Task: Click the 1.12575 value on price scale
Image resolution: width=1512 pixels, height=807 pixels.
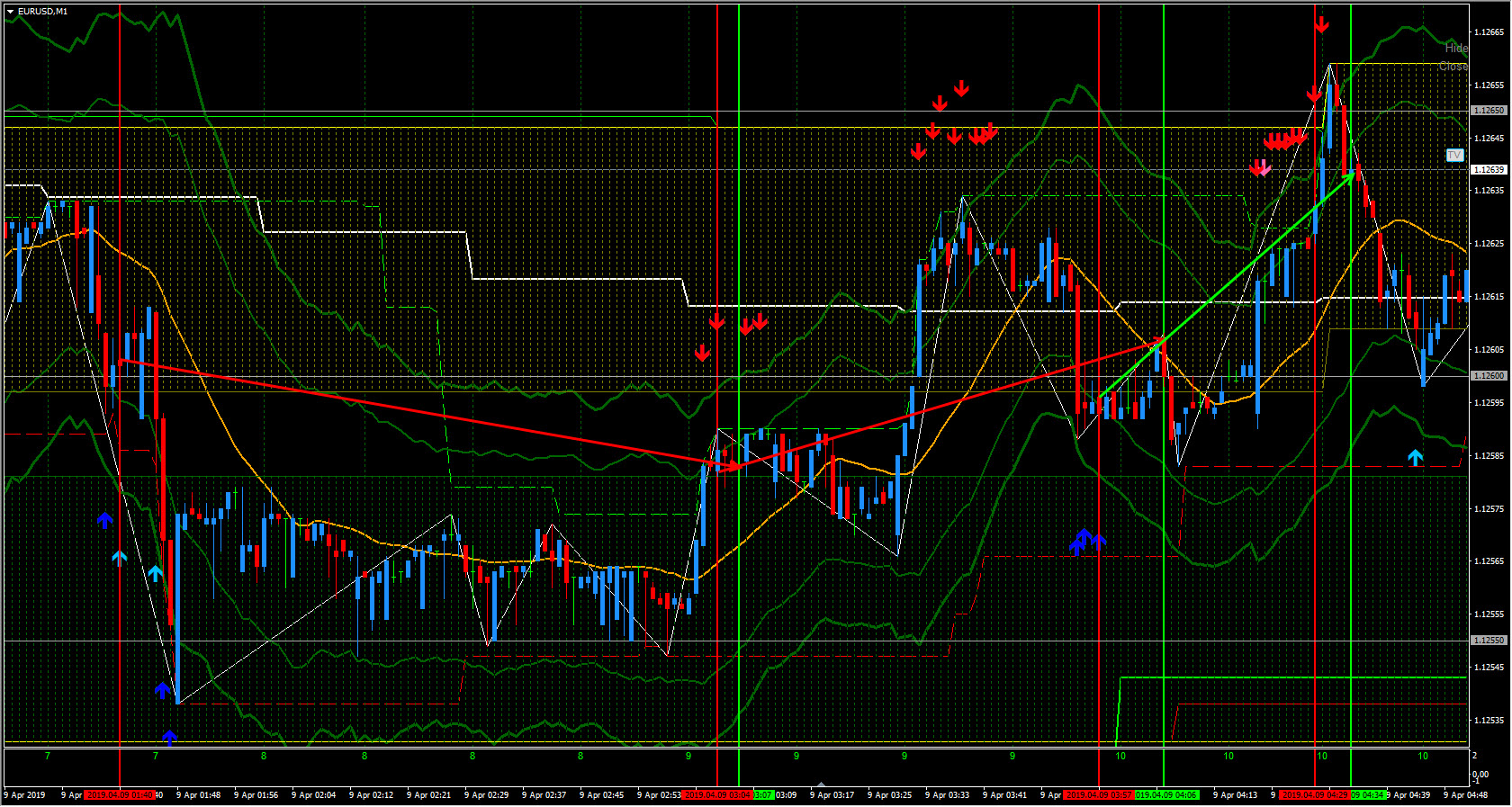Action: 1489,509
